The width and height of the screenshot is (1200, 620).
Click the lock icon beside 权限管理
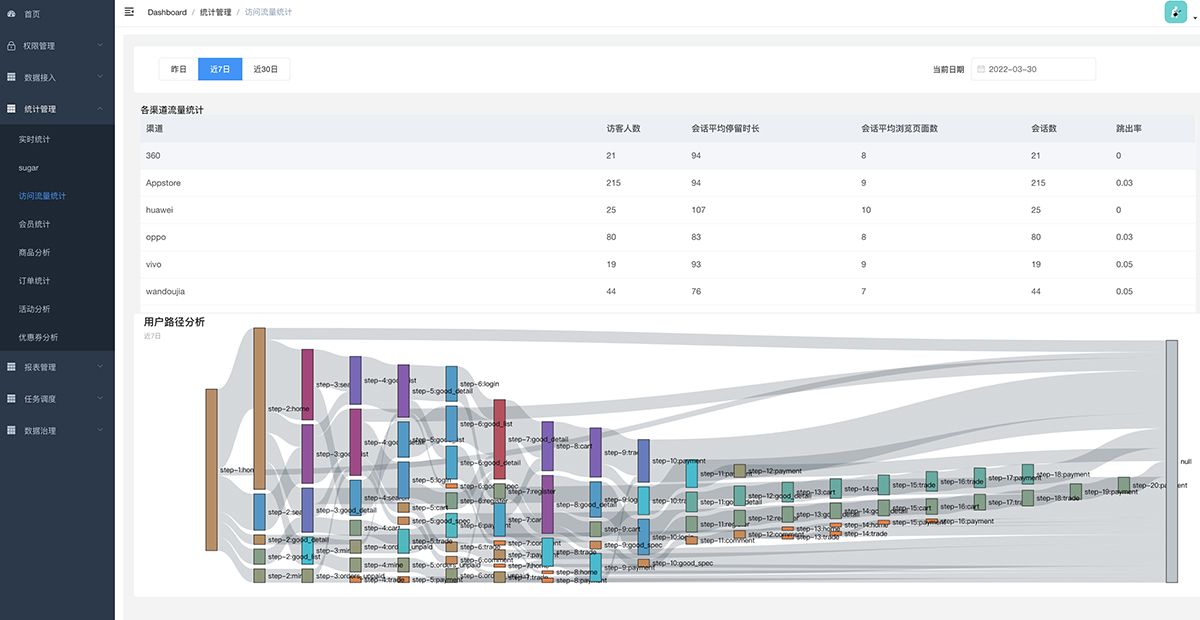[11, 45]
